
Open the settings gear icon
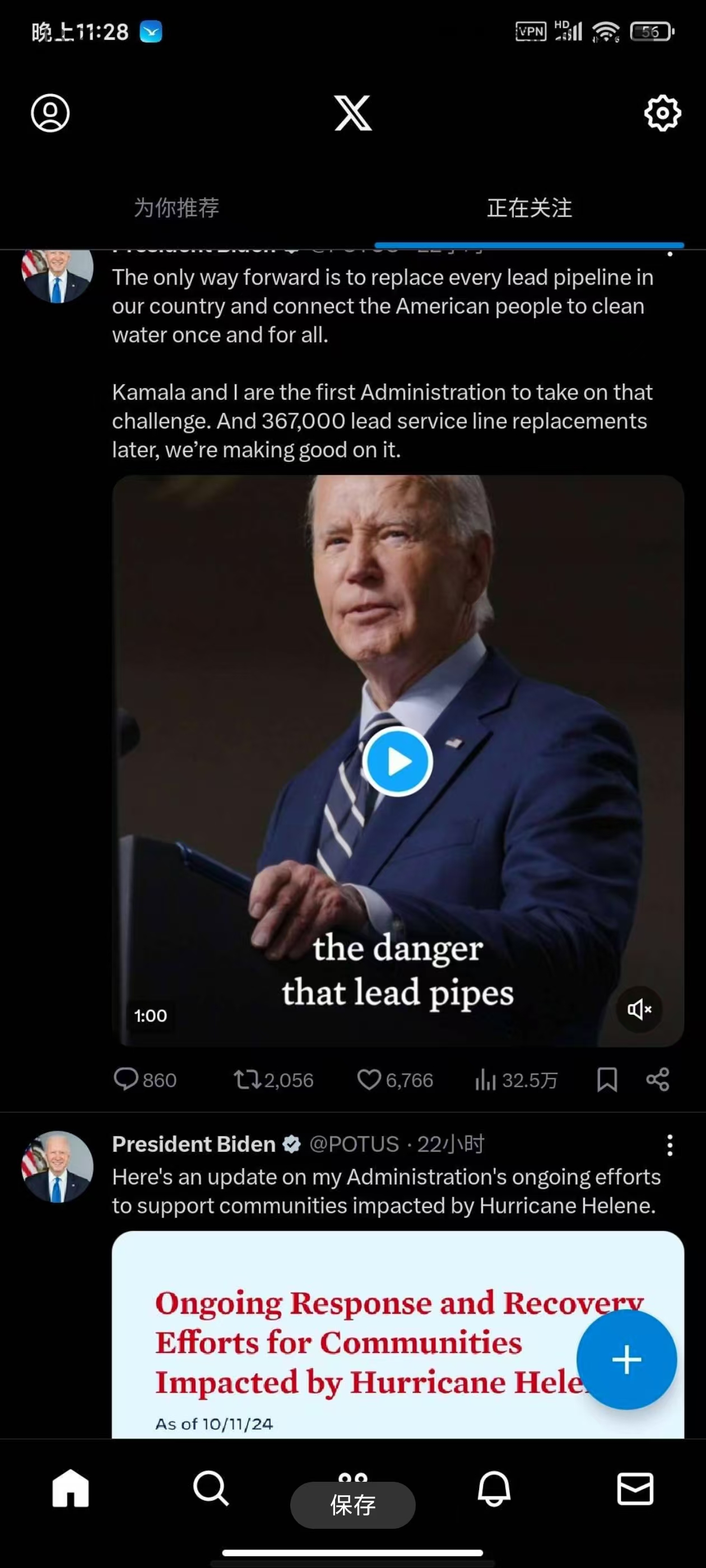point(662,113)
